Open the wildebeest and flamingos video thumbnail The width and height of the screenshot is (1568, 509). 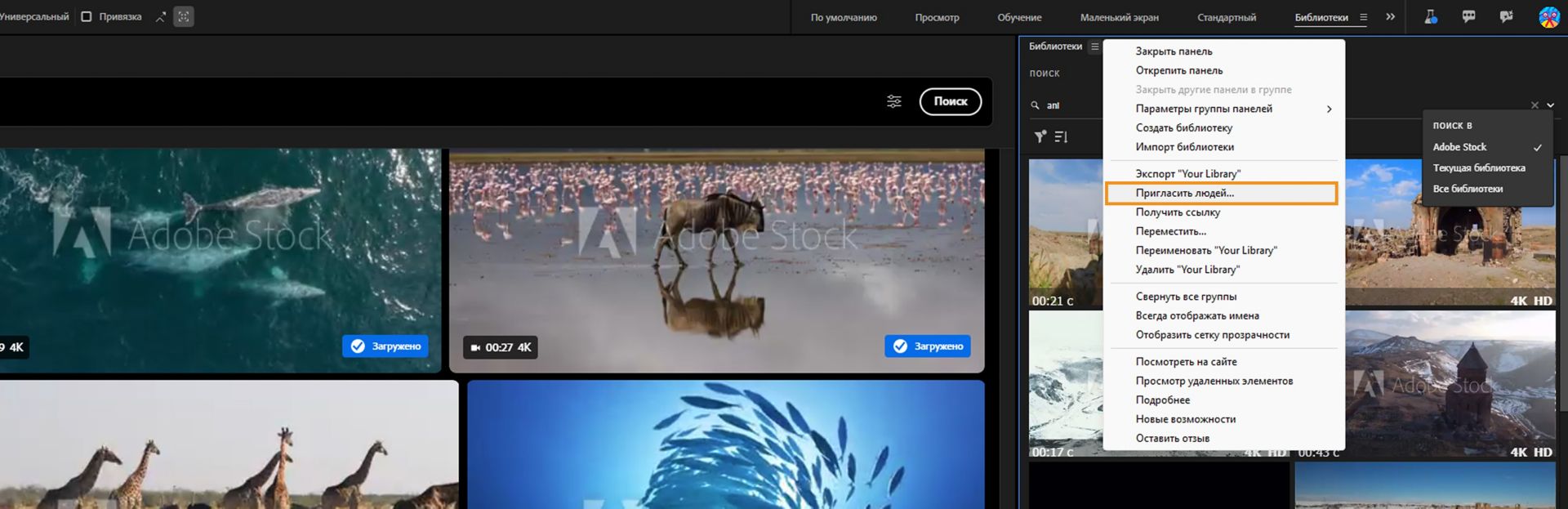click(x=717, y=261)
